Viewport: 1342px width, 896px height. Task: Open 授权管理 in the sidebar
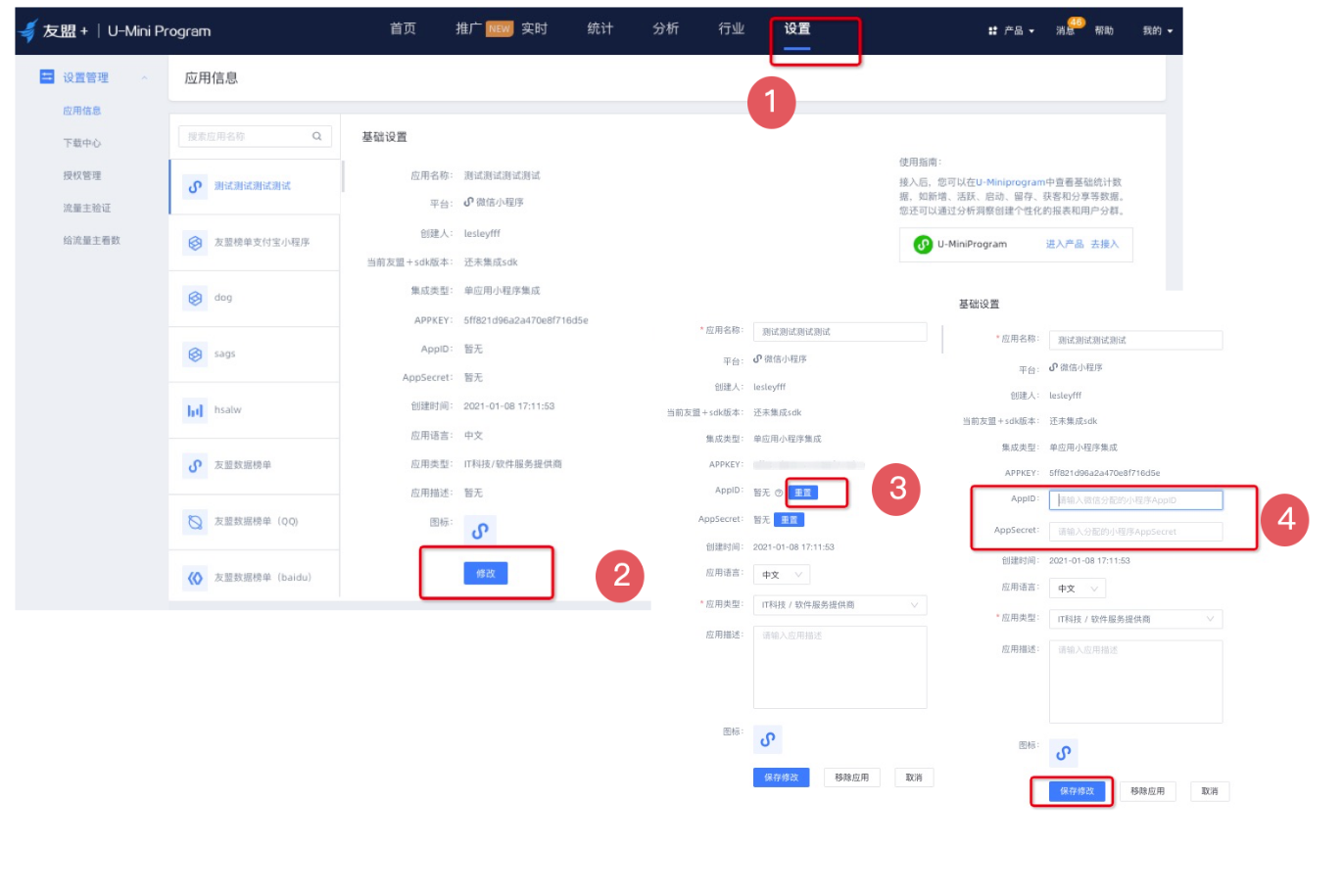tap(82, 175)
